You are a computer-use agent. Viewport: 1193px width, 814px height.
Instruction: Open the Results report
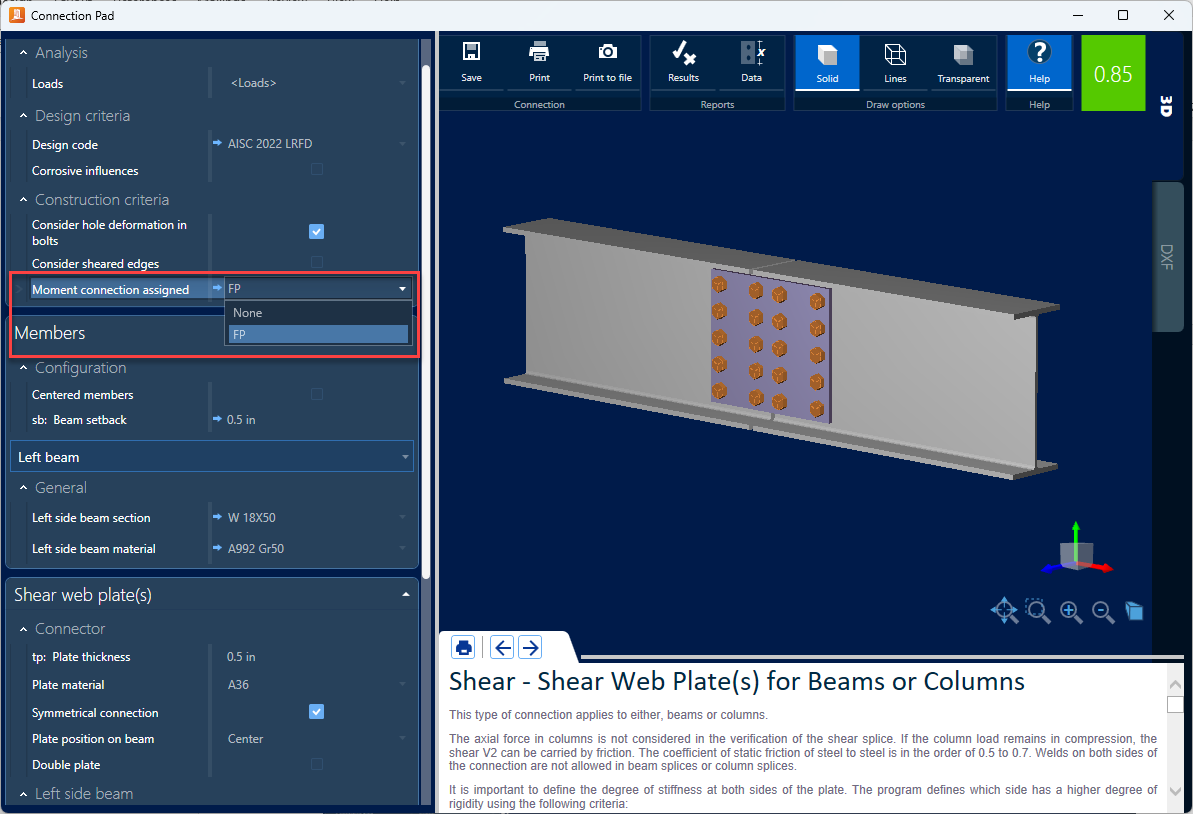683,62
